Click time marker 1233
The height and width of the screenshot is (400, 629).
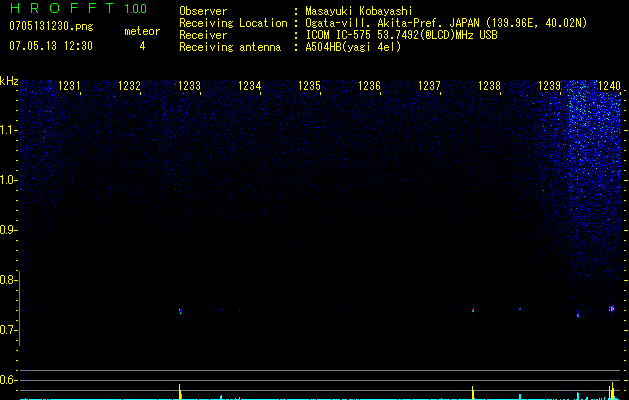tap(189, 86)
